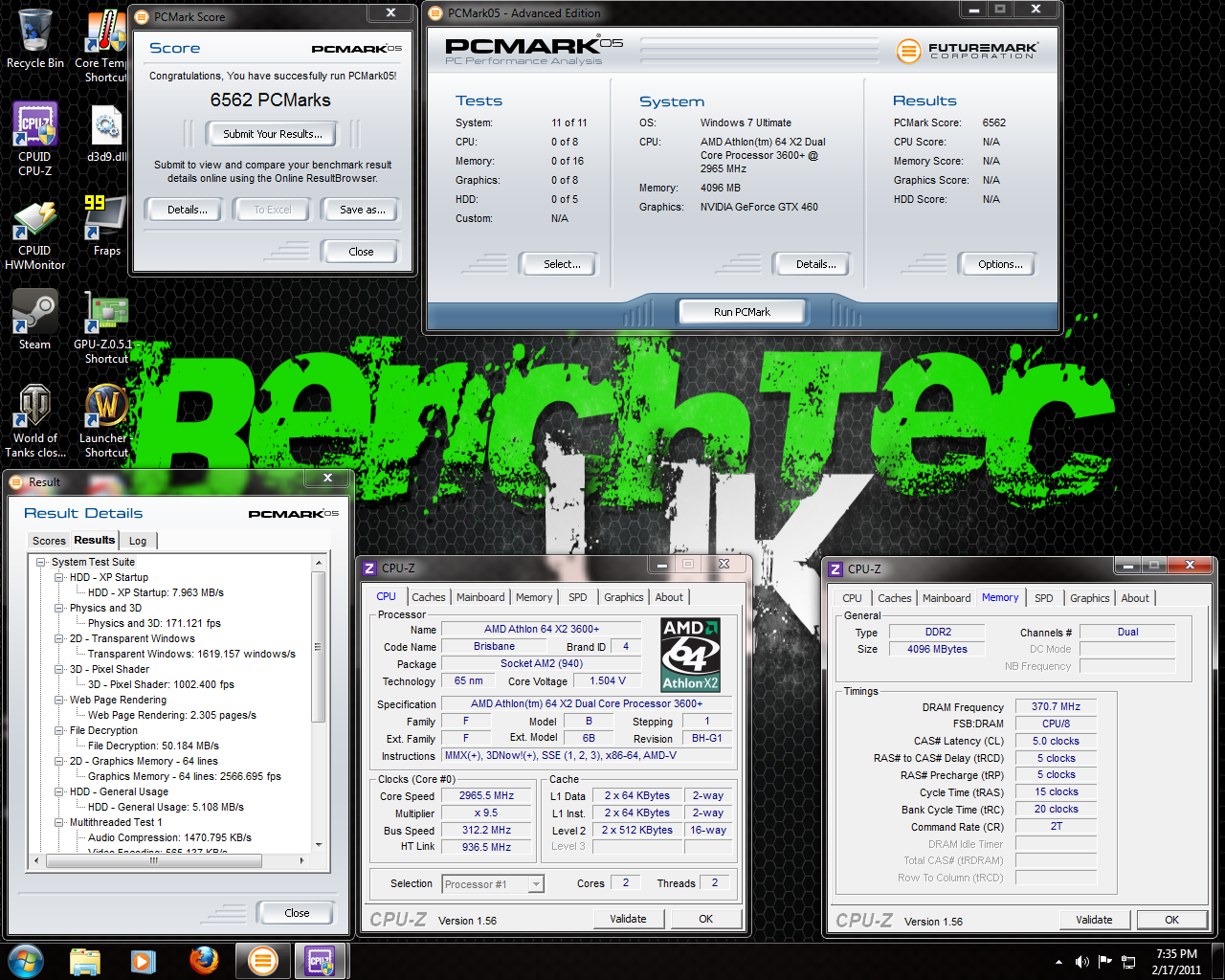This screenshot has width=1225, height=980.
Task: Click the PCMark Score window title icon
Action: point(143,16)
